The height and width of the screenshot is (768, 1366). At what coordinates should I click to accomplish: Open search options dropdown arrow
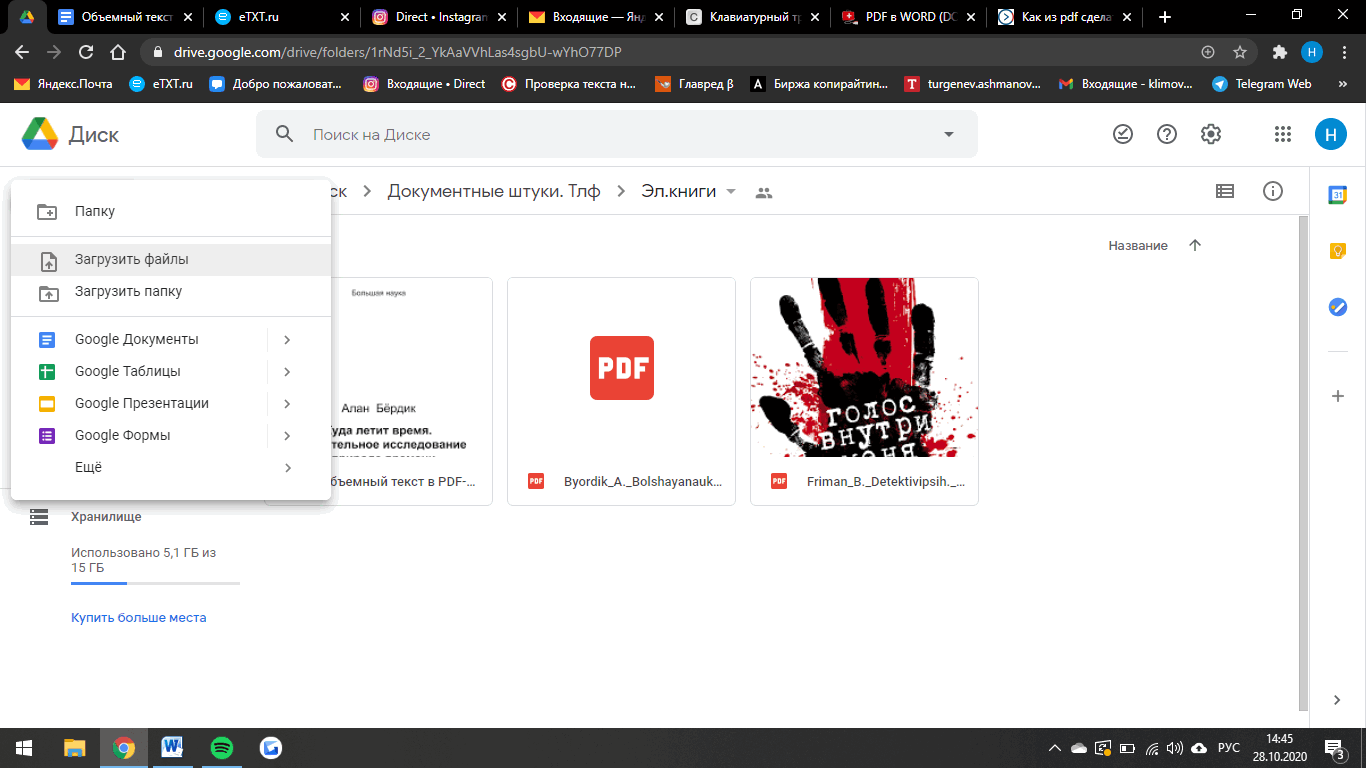(949, 134)
